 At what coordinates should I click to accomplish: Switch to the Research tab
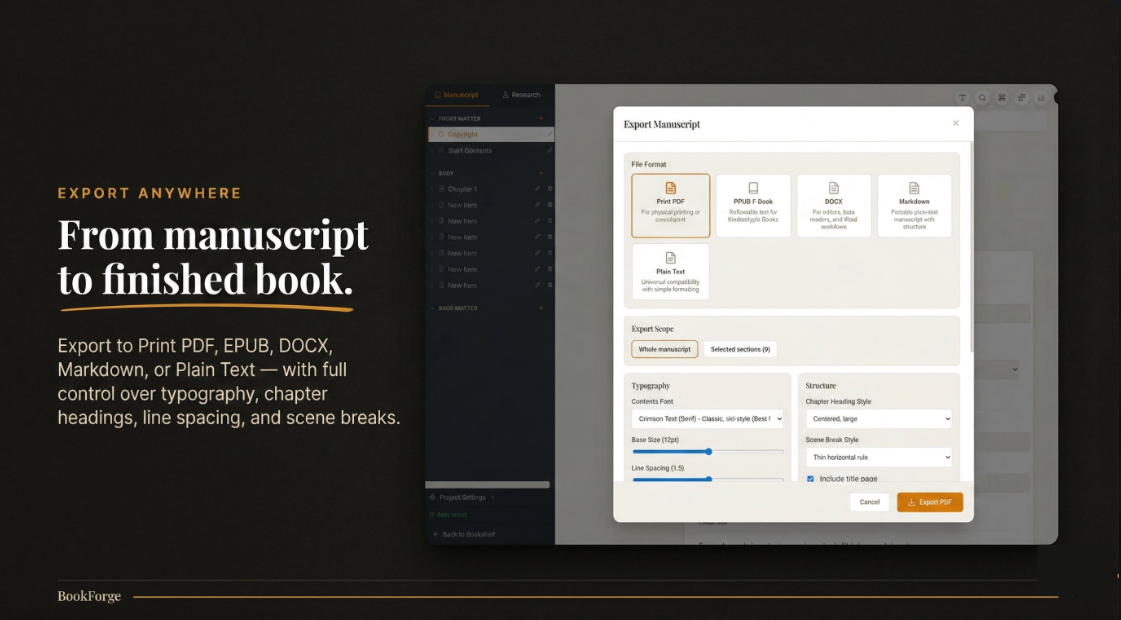[x=521, y=95]
